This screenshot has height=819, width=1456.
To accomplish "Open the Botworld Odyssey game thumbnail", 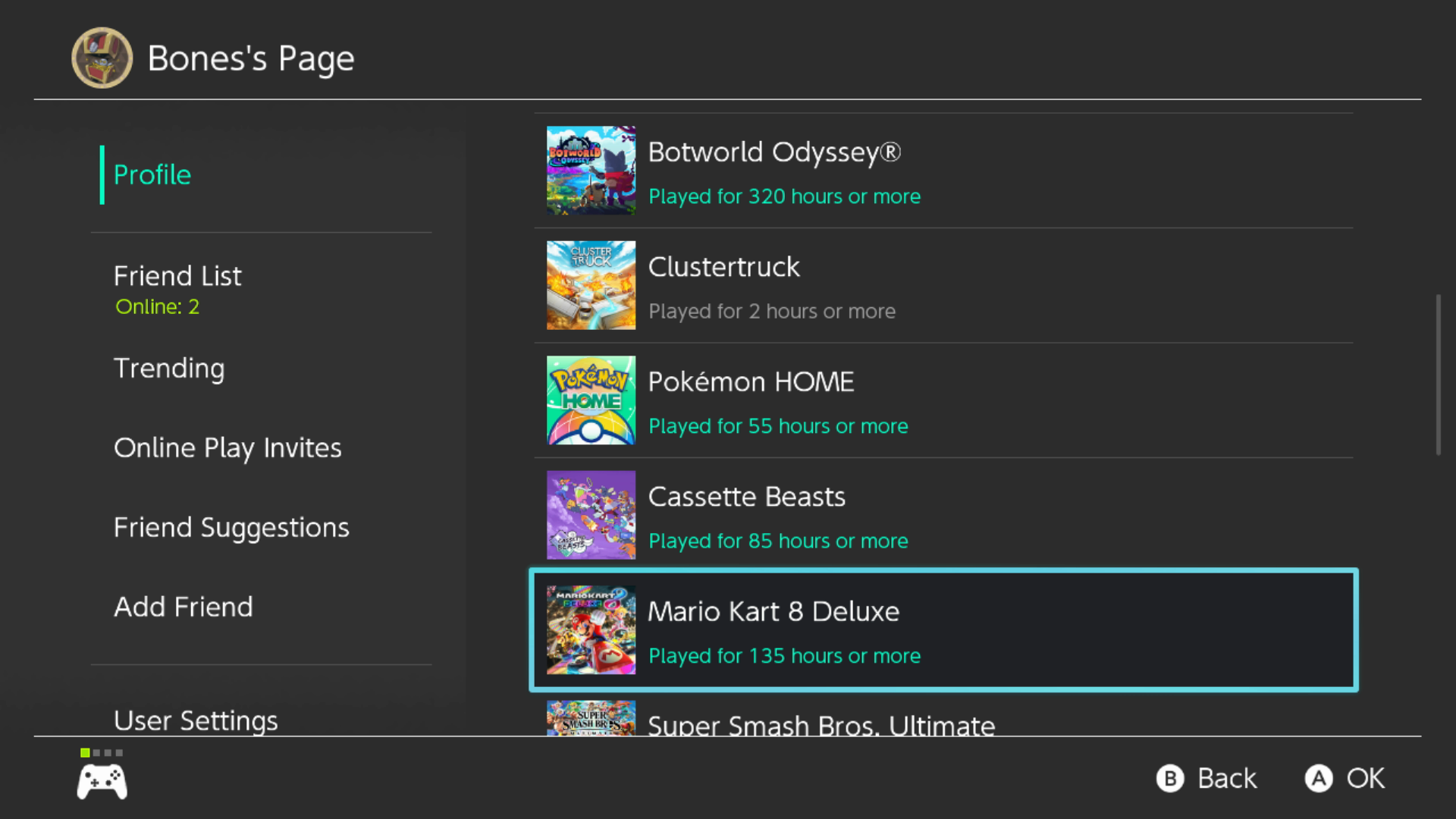I will pyautogui.click(x=591, y=171).
